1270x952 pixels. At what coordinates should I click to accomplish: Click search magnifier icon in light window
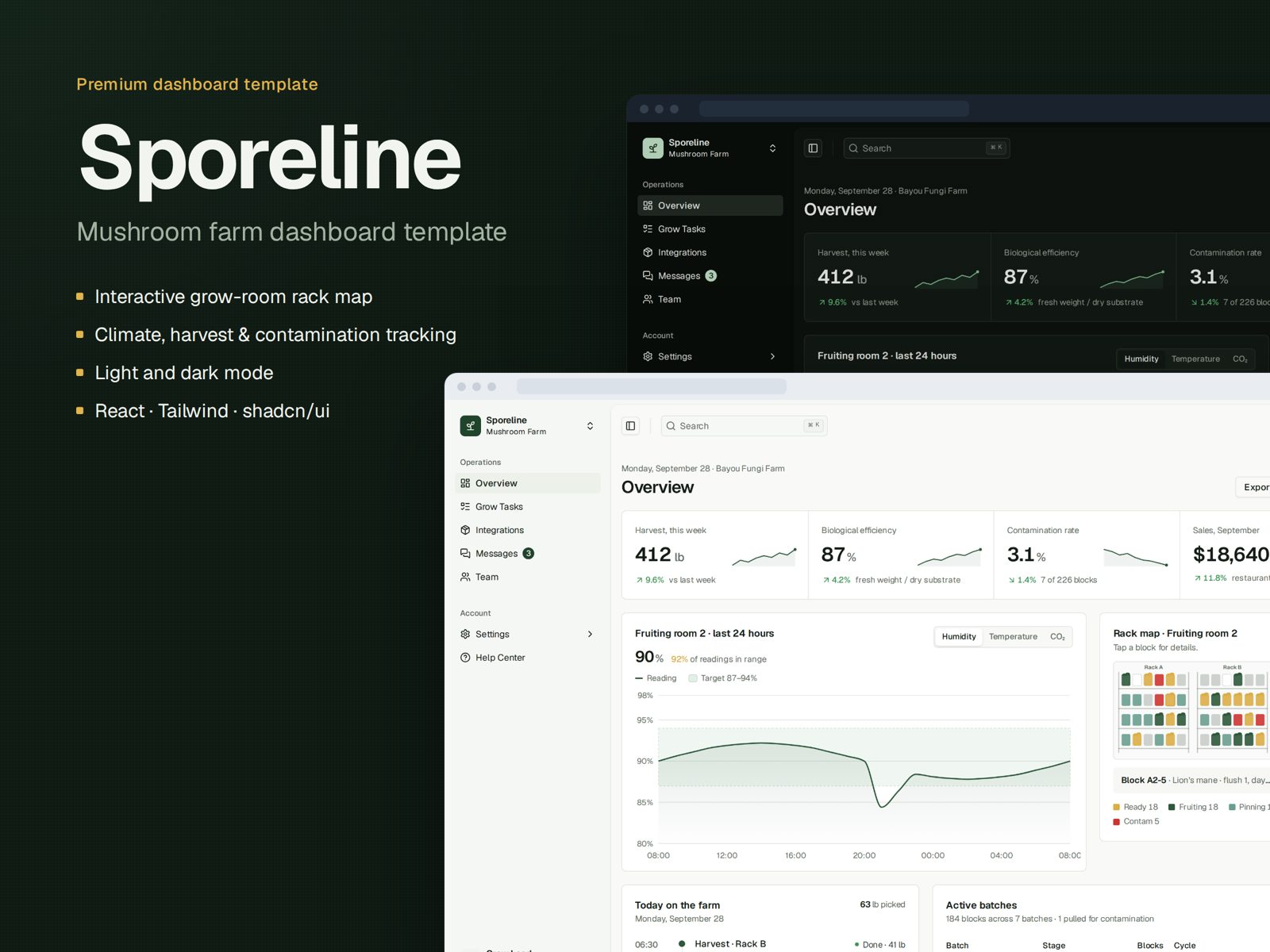pyautogui.click(x=671, y=426)
